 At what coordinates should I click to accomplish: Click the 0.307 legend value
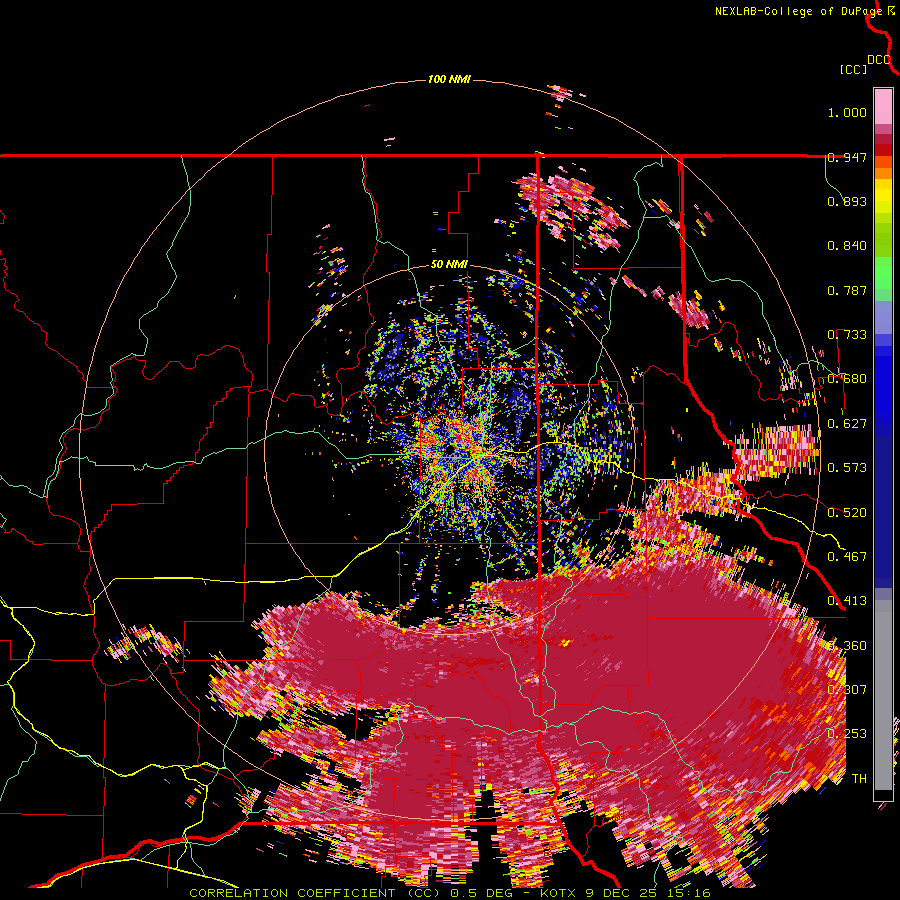coord(847,690)
